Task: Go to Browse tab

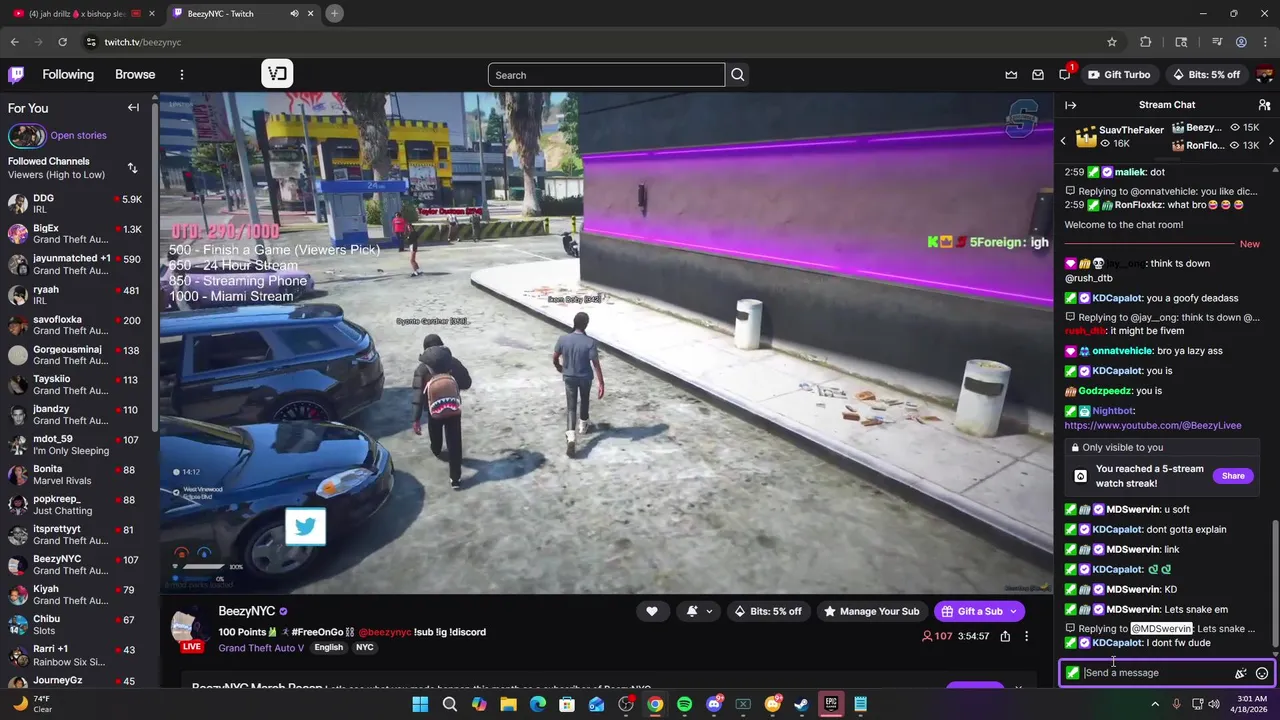Action: click(135, 74)
